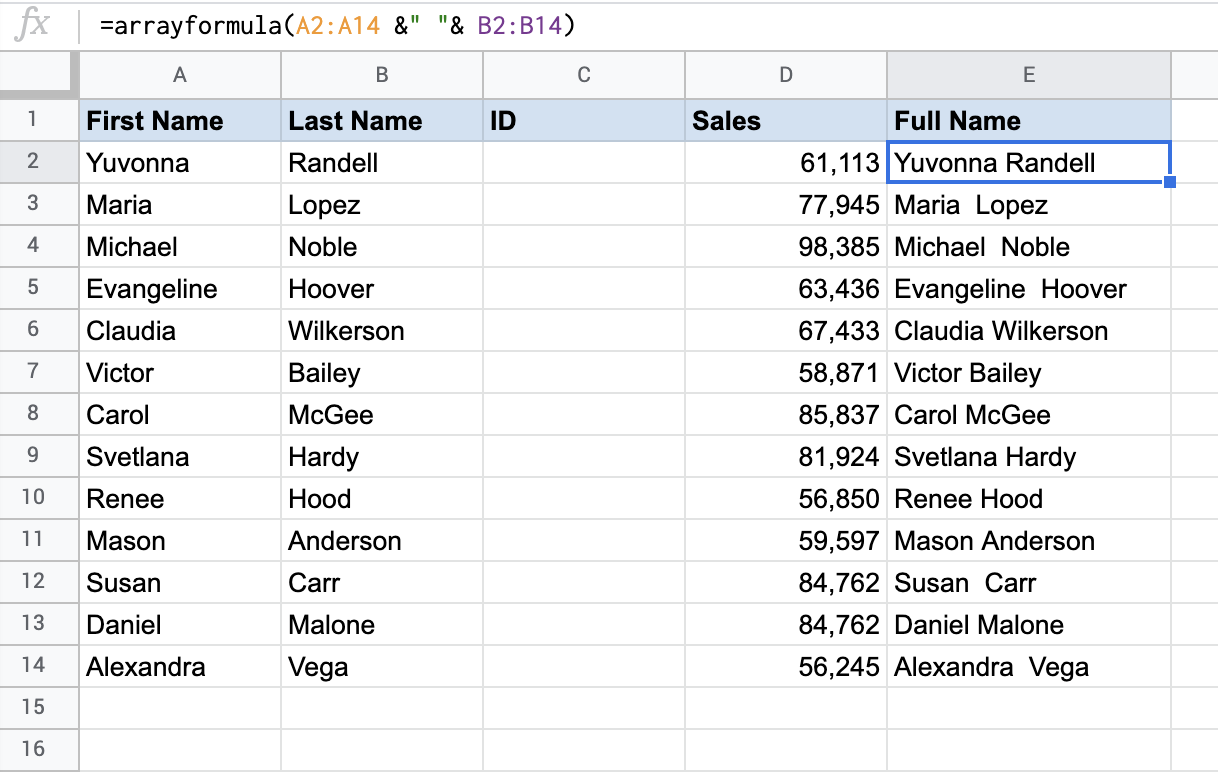Select first name cell Susan
This screenshot has height=772, width=1218.
click(x=180, y=583)
